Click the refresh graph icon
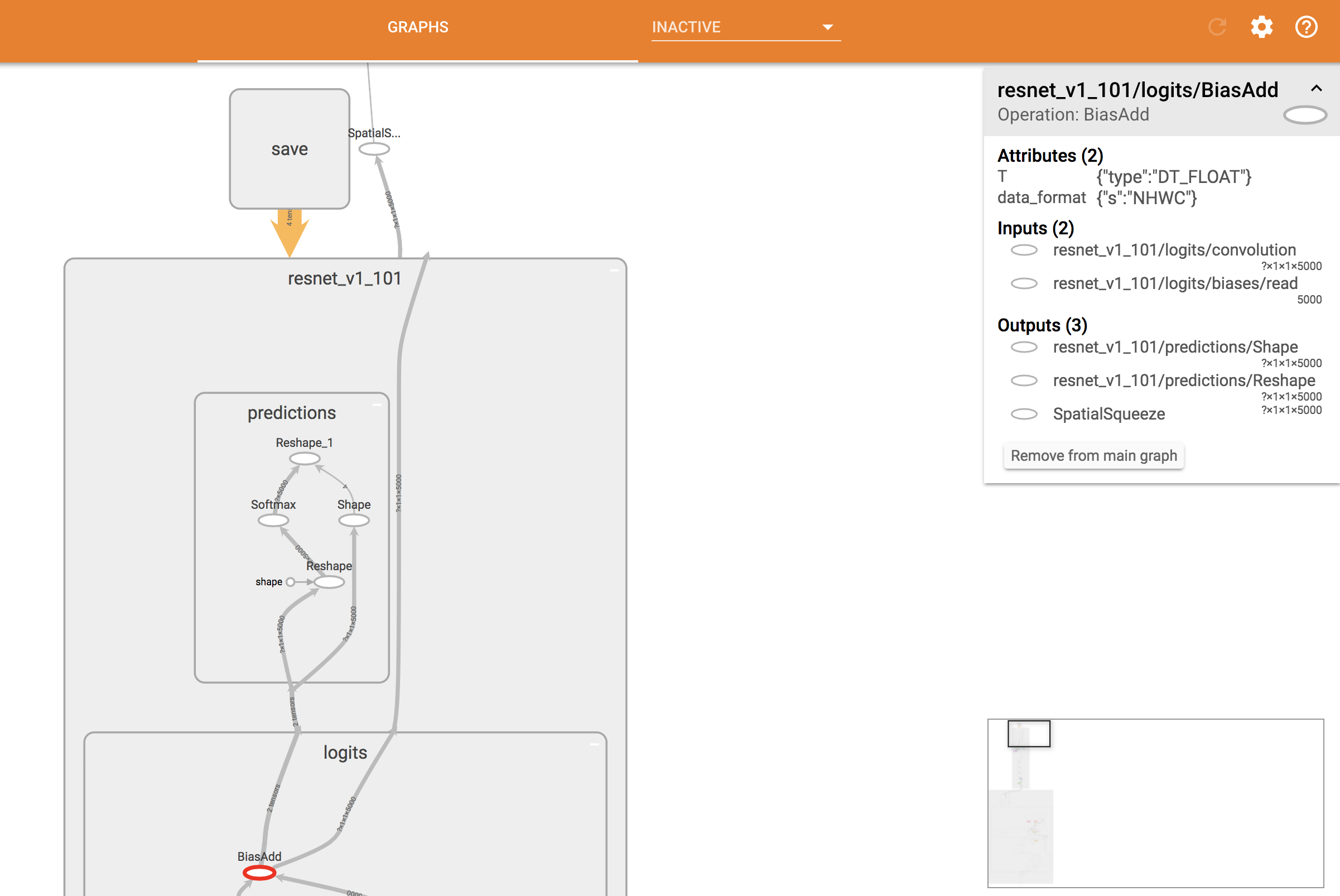The width and height of the screenshot is (1340, 896). [1217, 27]
